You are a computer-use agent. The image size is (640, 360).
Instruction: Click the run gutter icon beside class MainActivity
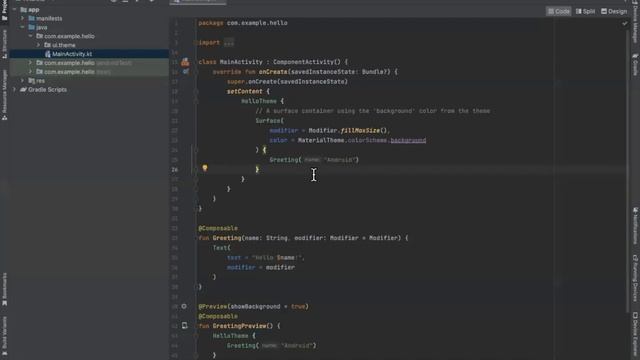point(185,62)
